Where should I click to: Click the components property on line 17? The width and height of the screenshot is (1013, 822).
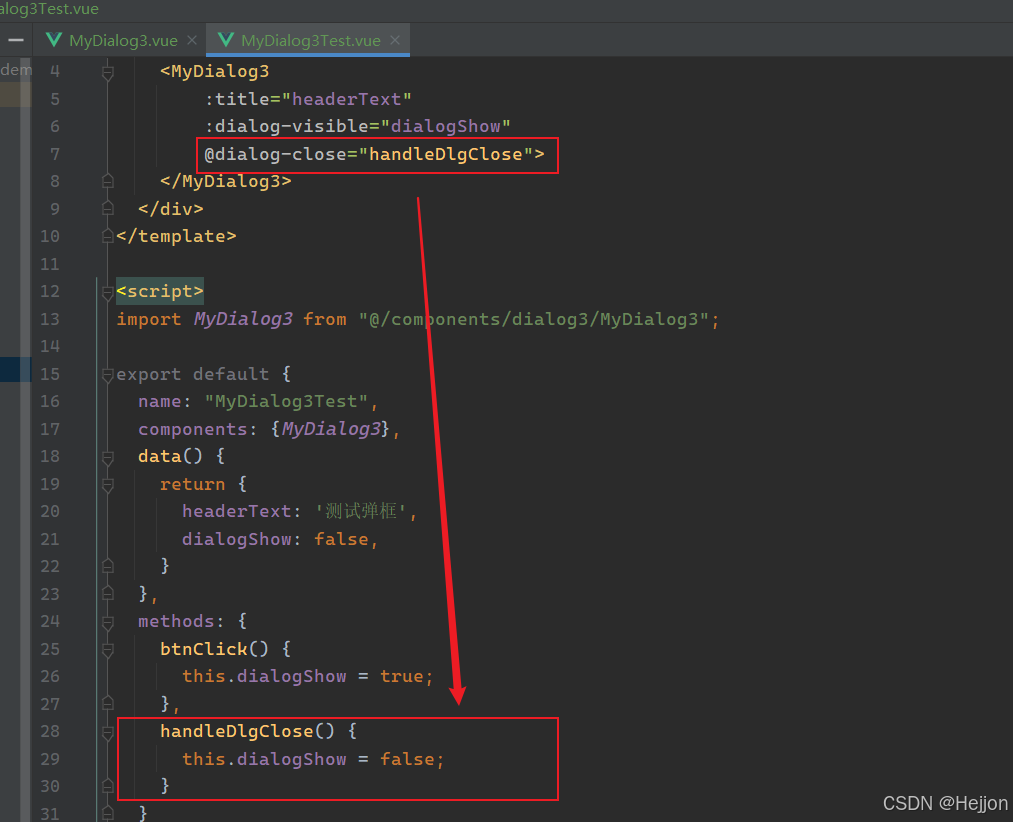pos(193,429)
